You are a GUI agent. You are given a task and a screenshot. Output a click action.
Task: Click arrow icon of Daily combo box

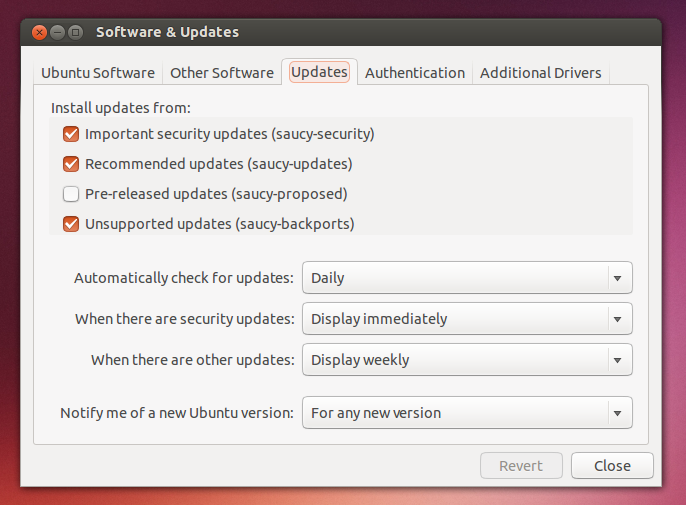617,278
